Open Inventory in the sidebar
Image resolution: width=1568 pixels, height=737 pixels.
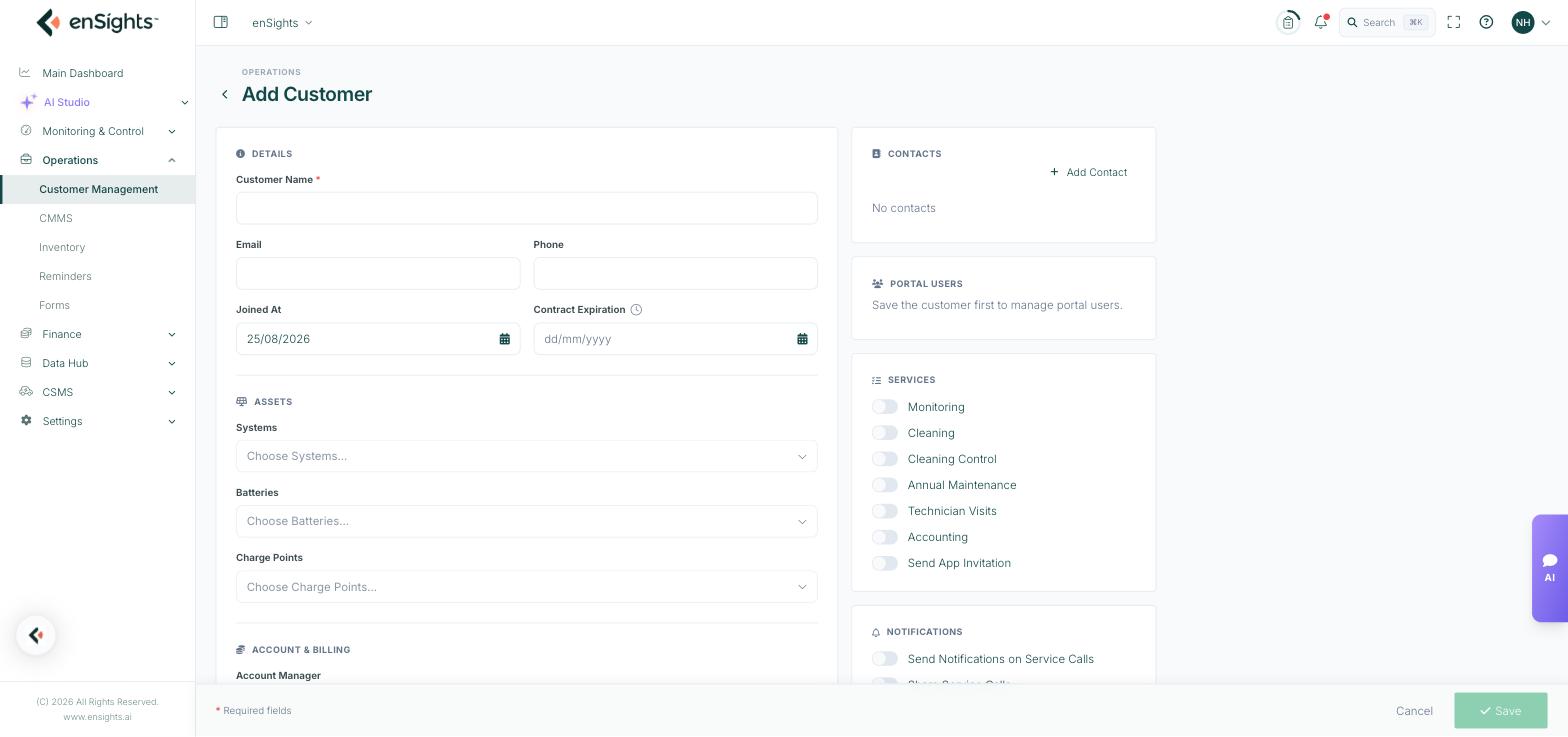[62, 247]
